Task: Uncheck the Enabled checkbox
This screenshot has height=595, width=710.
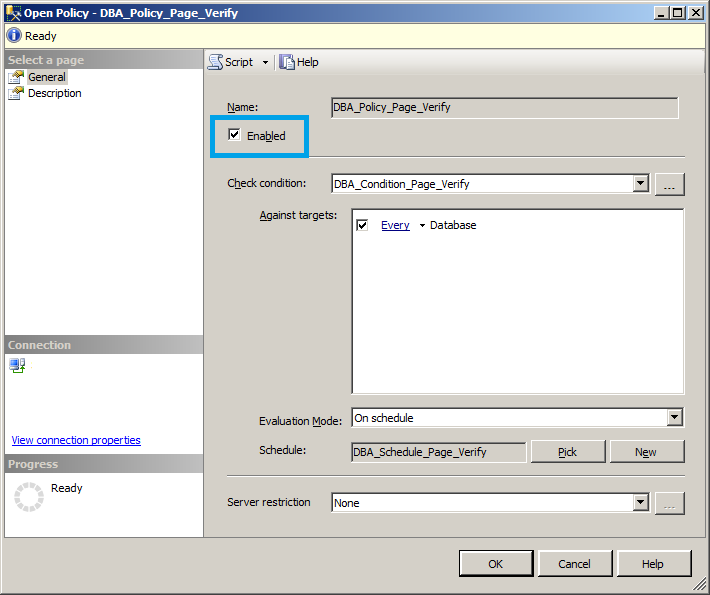Action: 234,135
